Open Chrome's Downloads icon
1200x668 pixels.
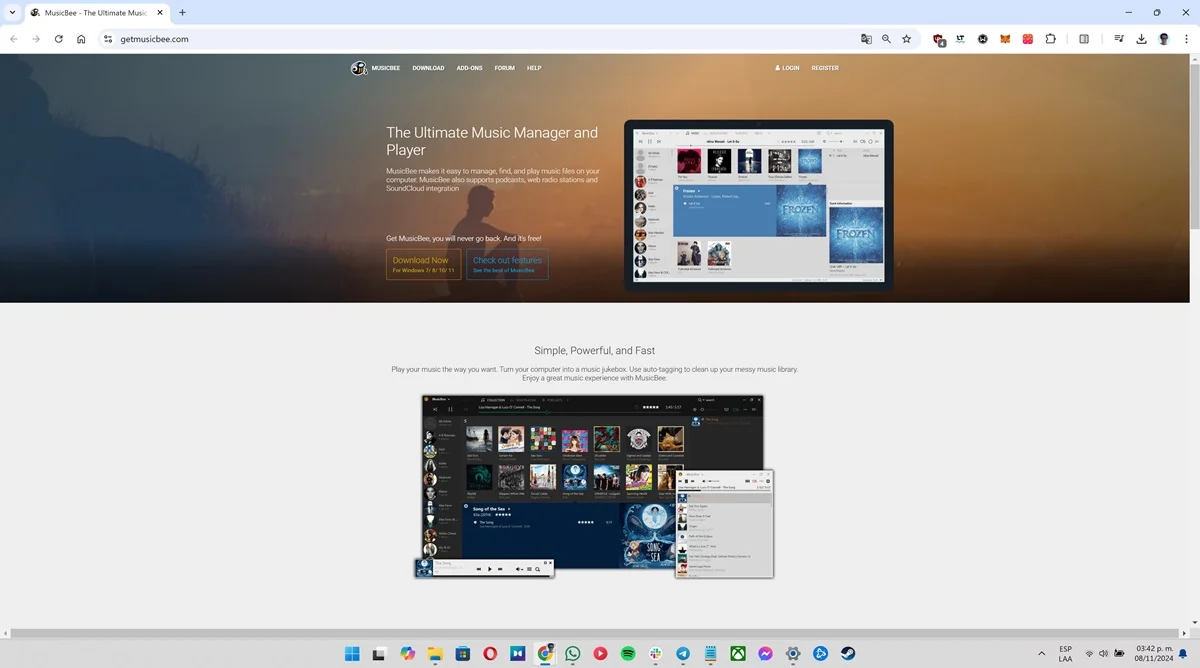point(1141,39)
